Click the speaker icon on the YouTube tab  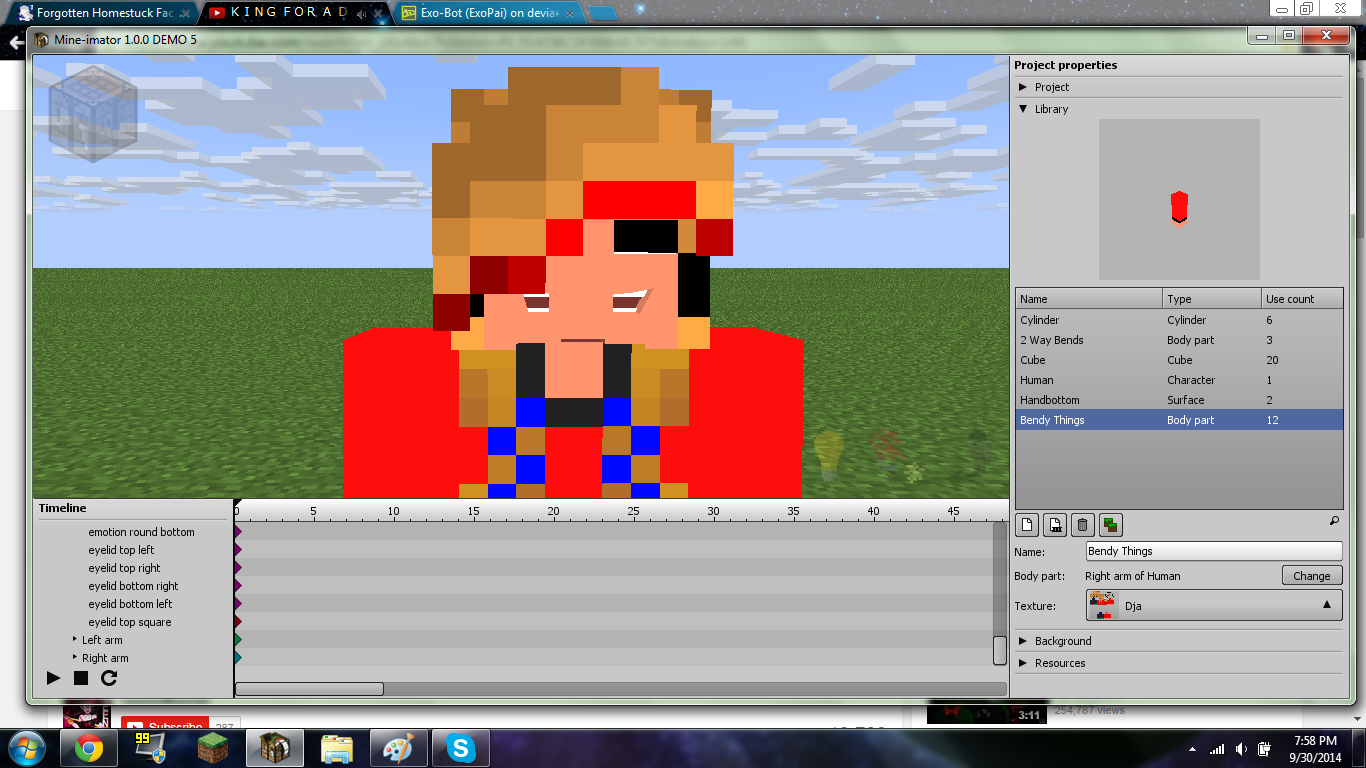pyautogui.click(x=362, y=13)
